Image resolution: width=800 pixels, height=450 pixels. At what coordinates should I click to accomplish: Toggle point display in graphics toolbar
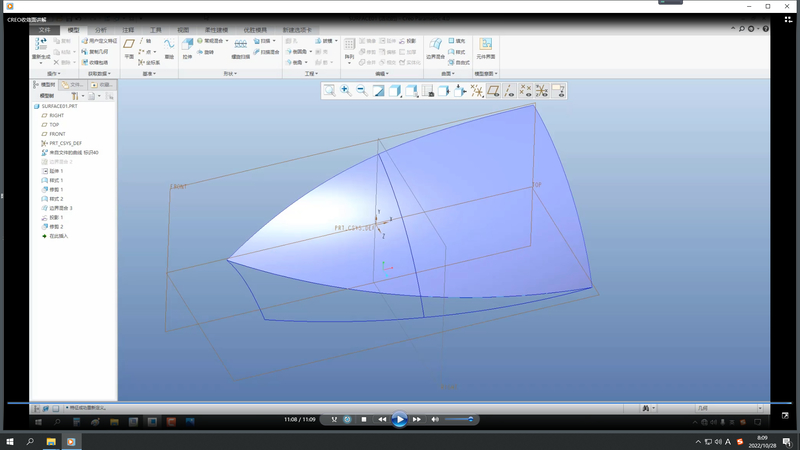(526, 91)
